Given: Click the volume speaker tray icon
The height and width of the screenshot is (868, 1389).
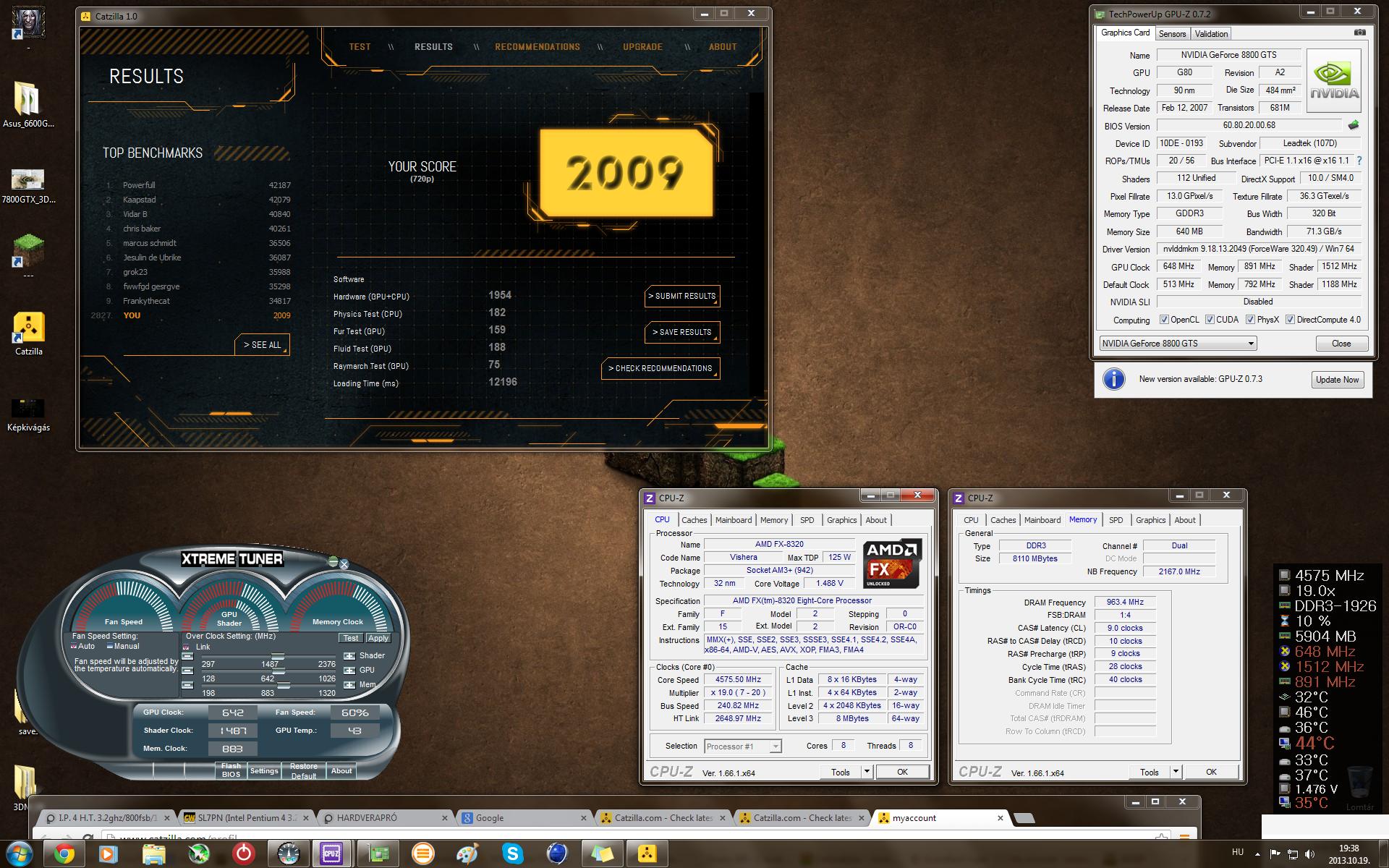Looking at the screenshot, I should [1309, 854].
